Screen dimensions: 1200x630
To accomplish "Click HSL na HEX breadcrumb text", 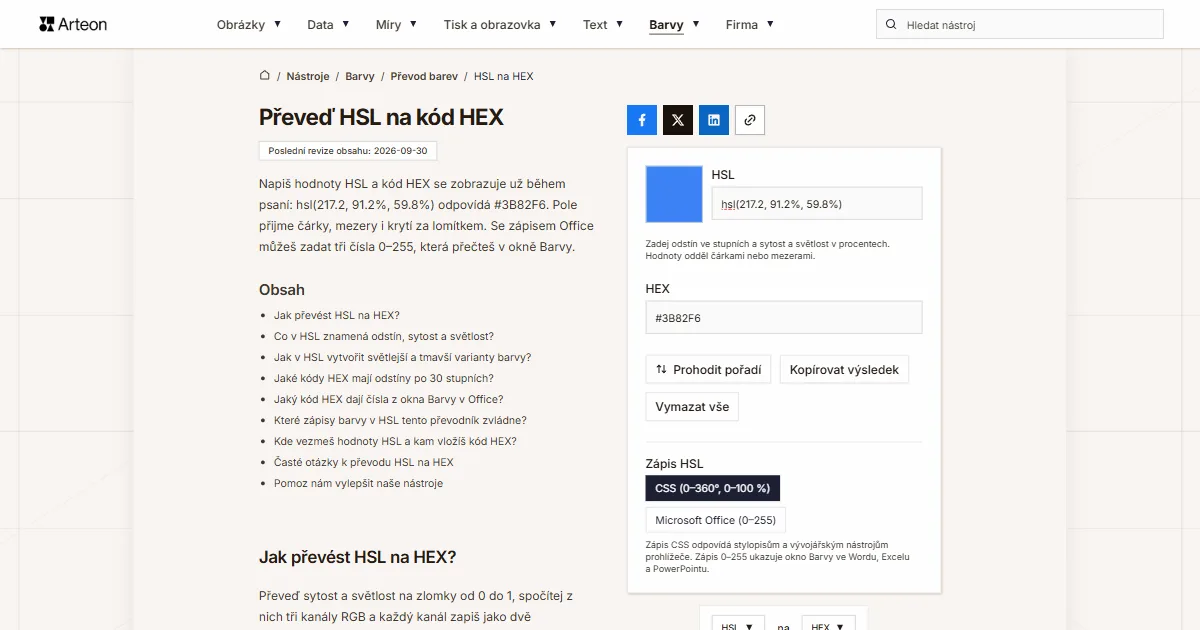I will click(504, 76).
